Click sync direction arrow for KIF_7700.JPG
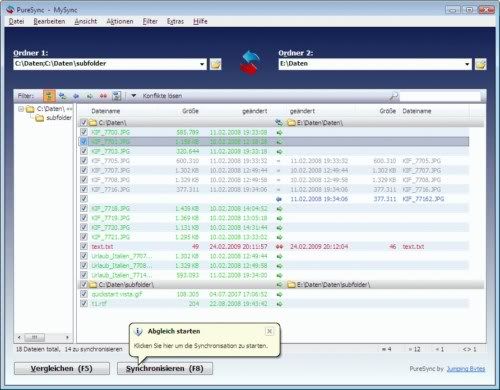The image size is (500, 390). click(279, 132)
